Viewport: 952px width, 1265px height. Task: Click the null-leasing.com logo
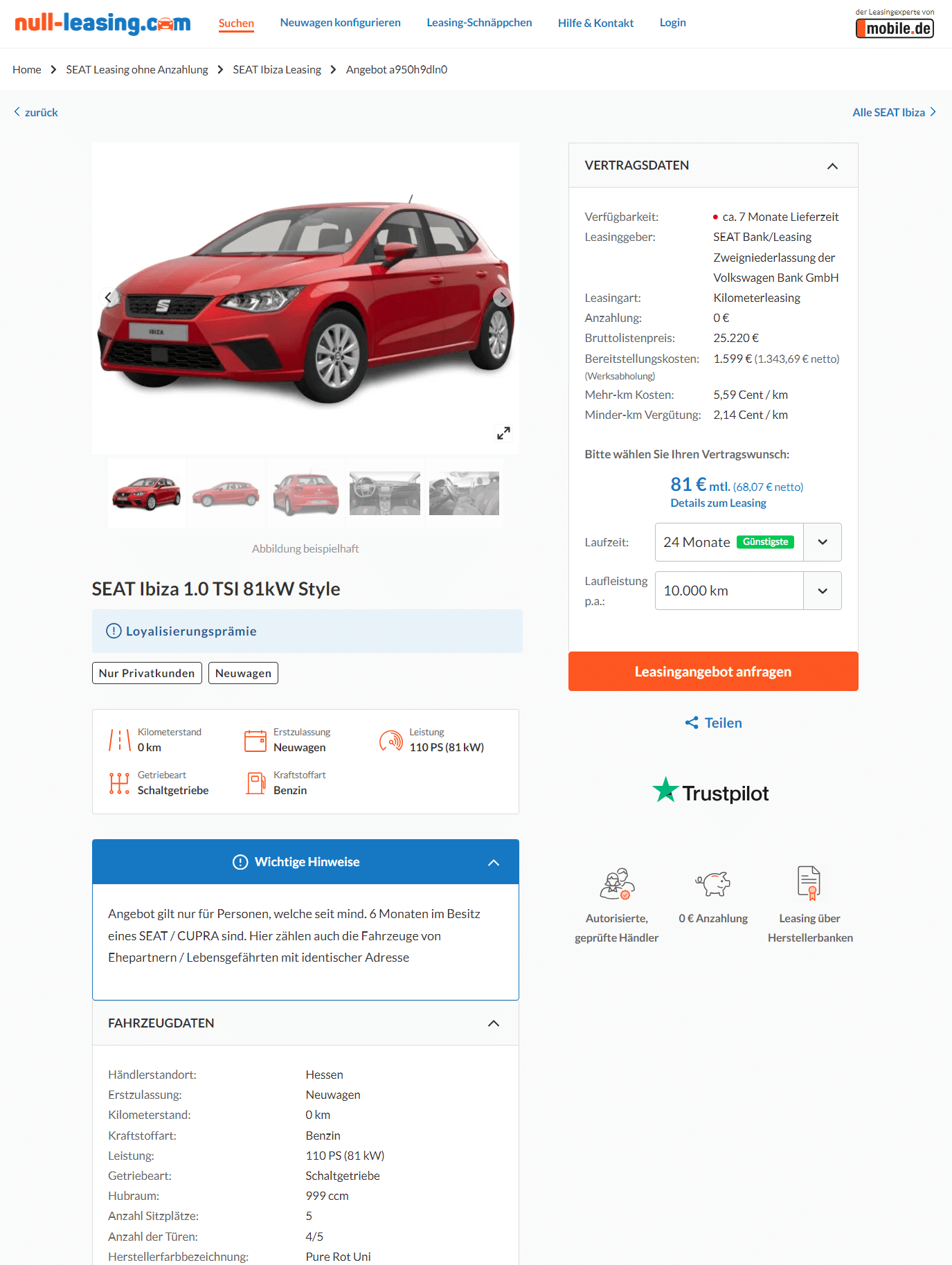(x=102, y=23)
